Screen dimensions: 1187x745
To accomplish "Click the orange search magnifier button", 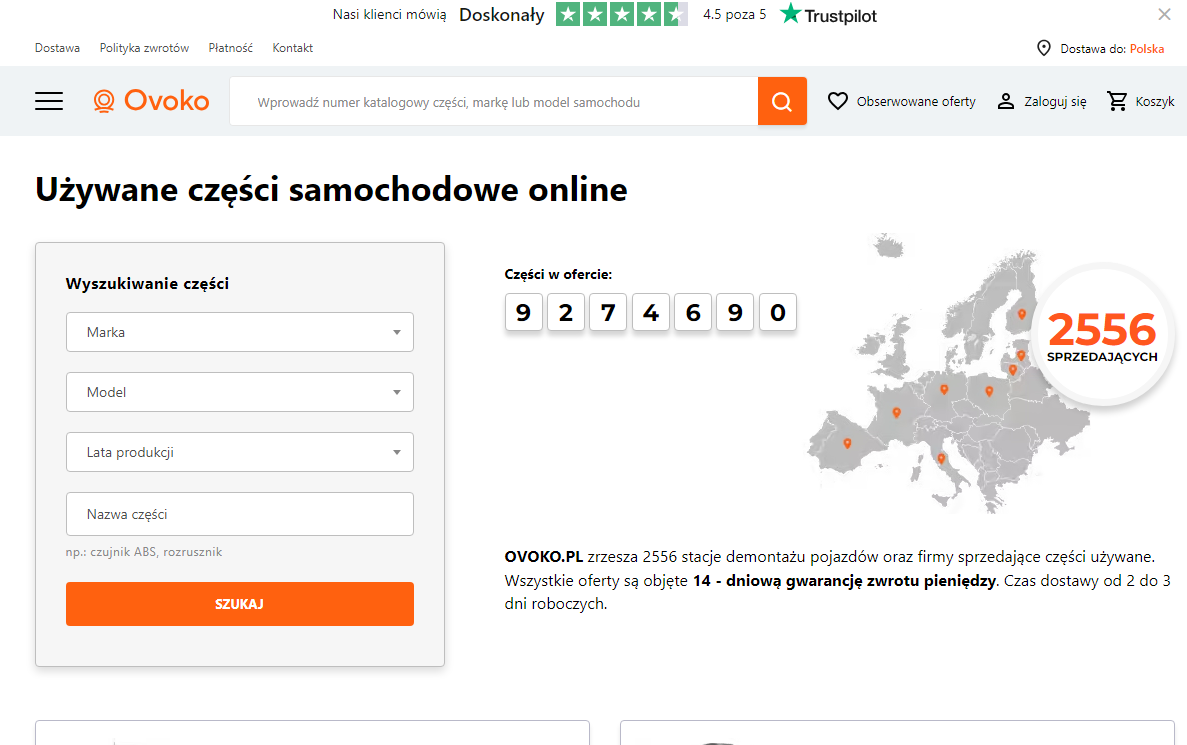I will (782, 101).
